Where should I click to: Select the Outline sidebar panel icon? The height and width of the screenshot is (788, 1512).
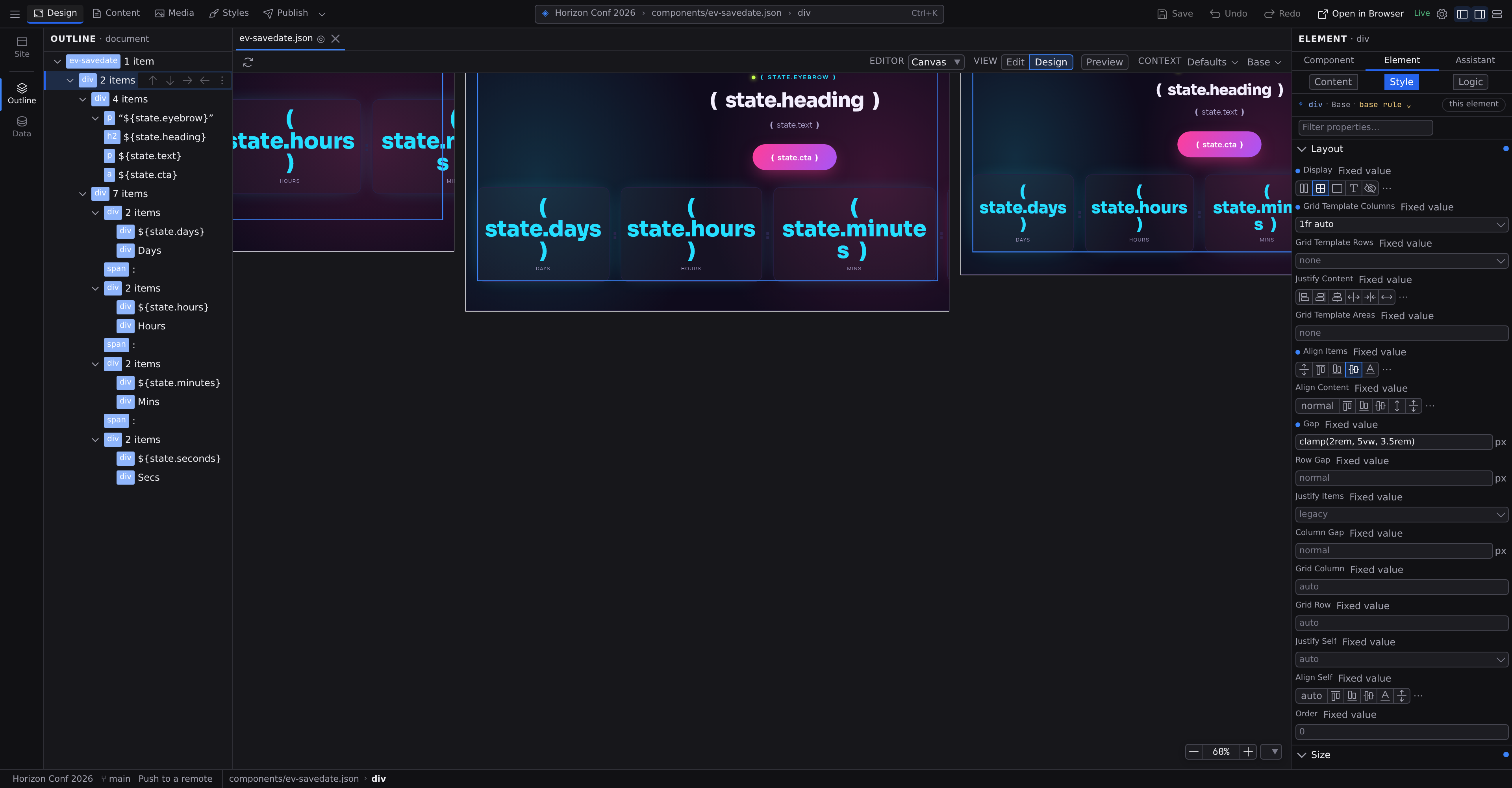coord(22,93)
